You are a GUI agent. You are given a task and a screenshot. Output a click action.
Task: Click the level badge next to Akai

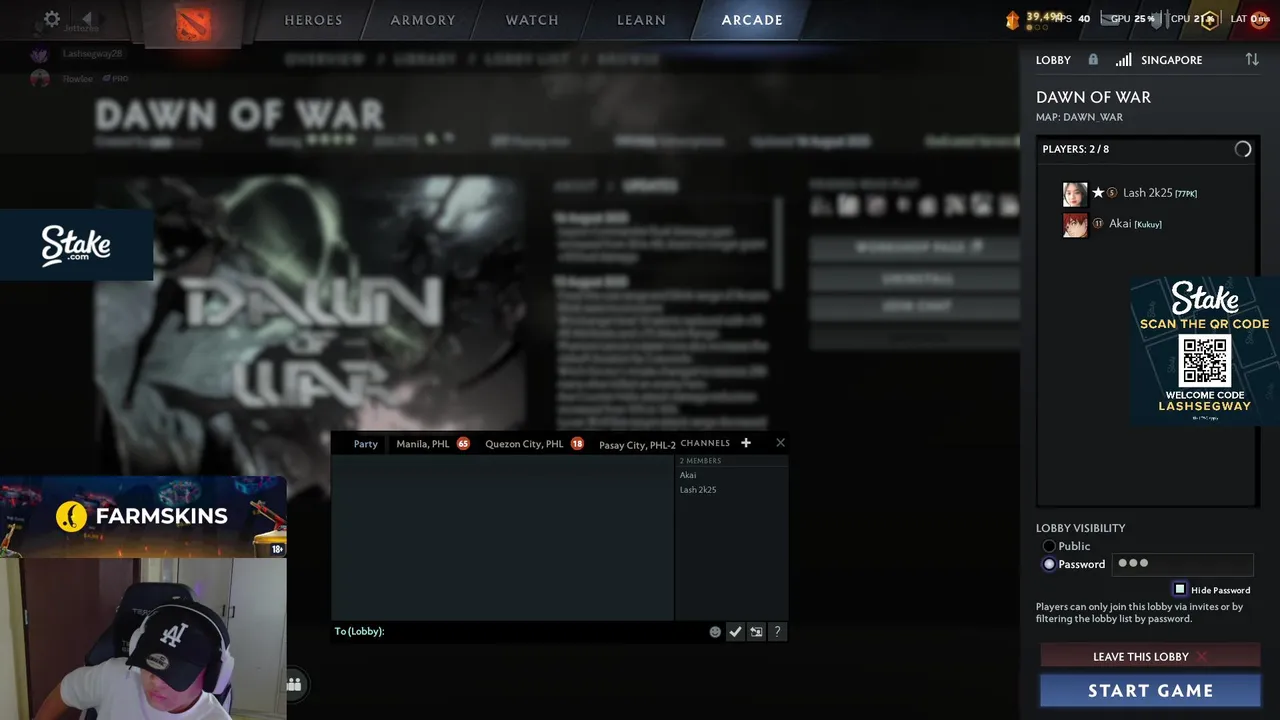tap(1097, 224)
